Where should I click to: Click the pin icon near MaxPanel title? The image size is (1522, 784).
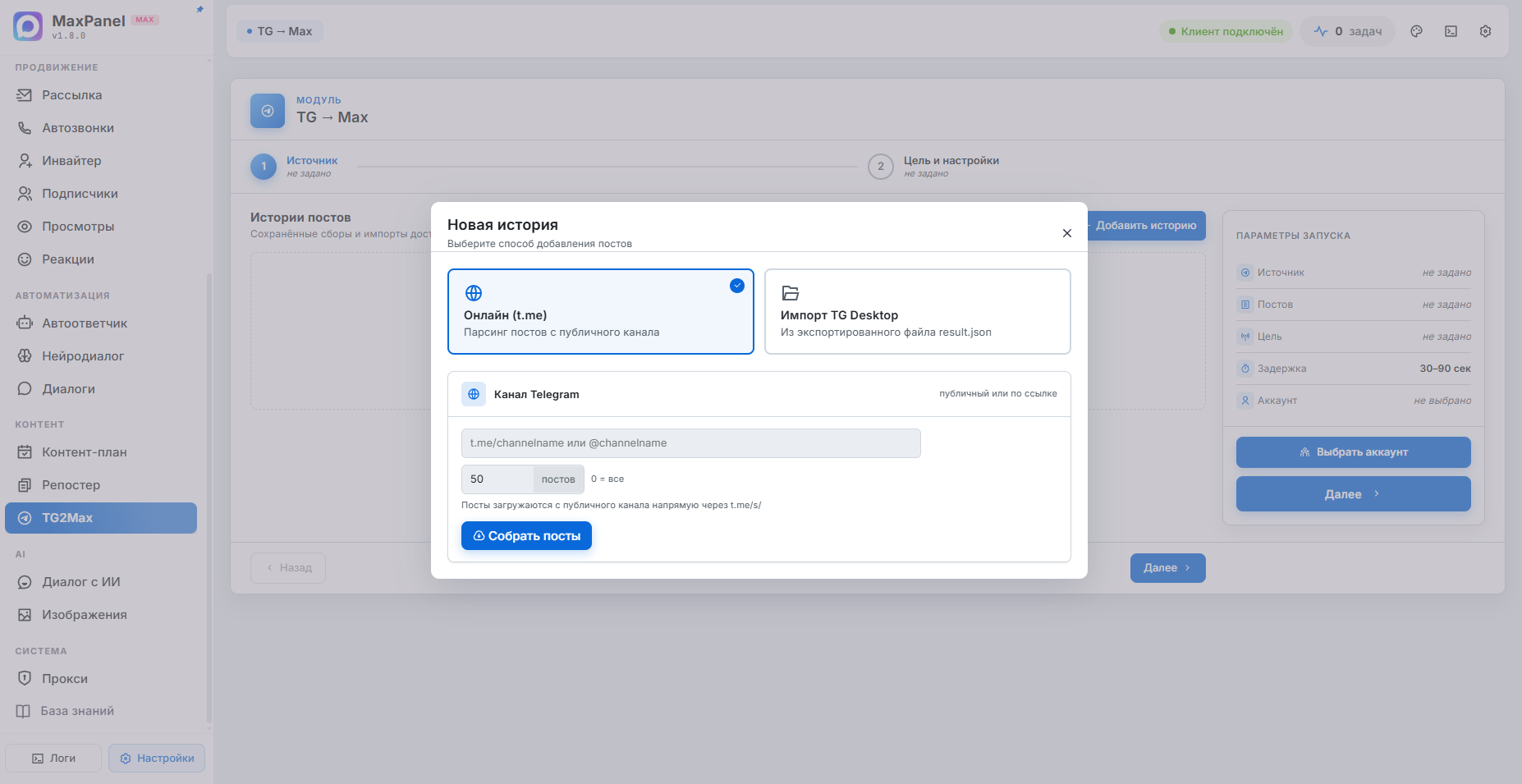[x=199, y=10]
